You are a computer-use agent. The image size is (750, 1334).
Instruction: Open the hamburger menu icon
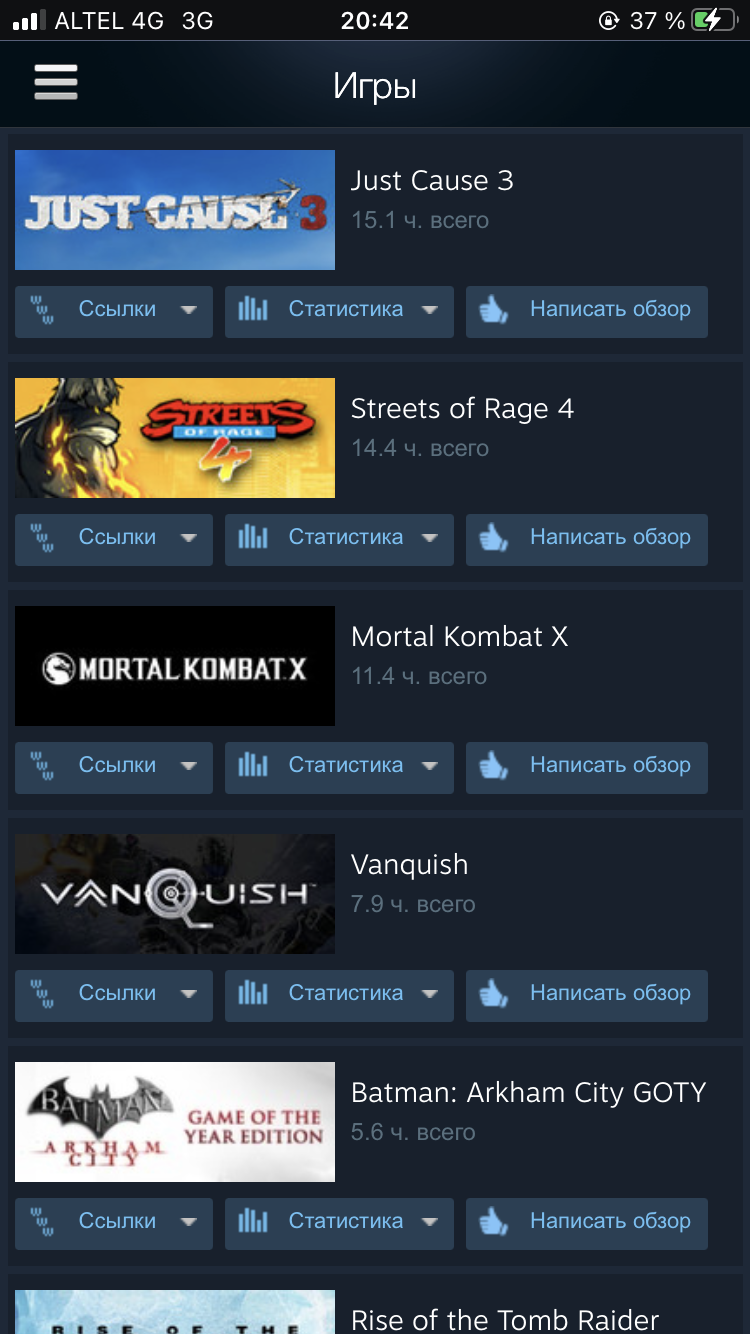pos(56,82)
